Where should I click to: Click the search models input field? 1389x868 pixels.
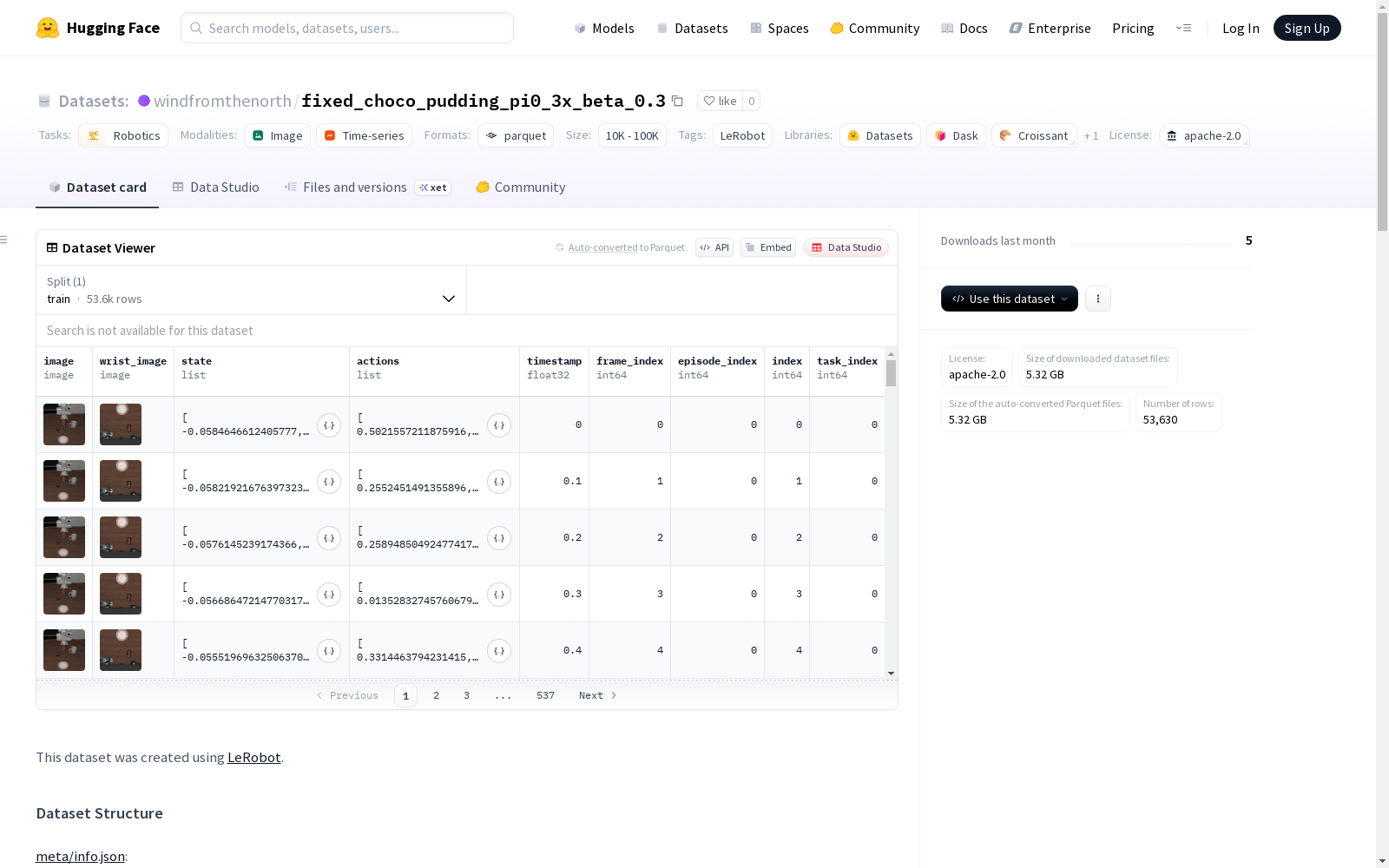point(347,28)
